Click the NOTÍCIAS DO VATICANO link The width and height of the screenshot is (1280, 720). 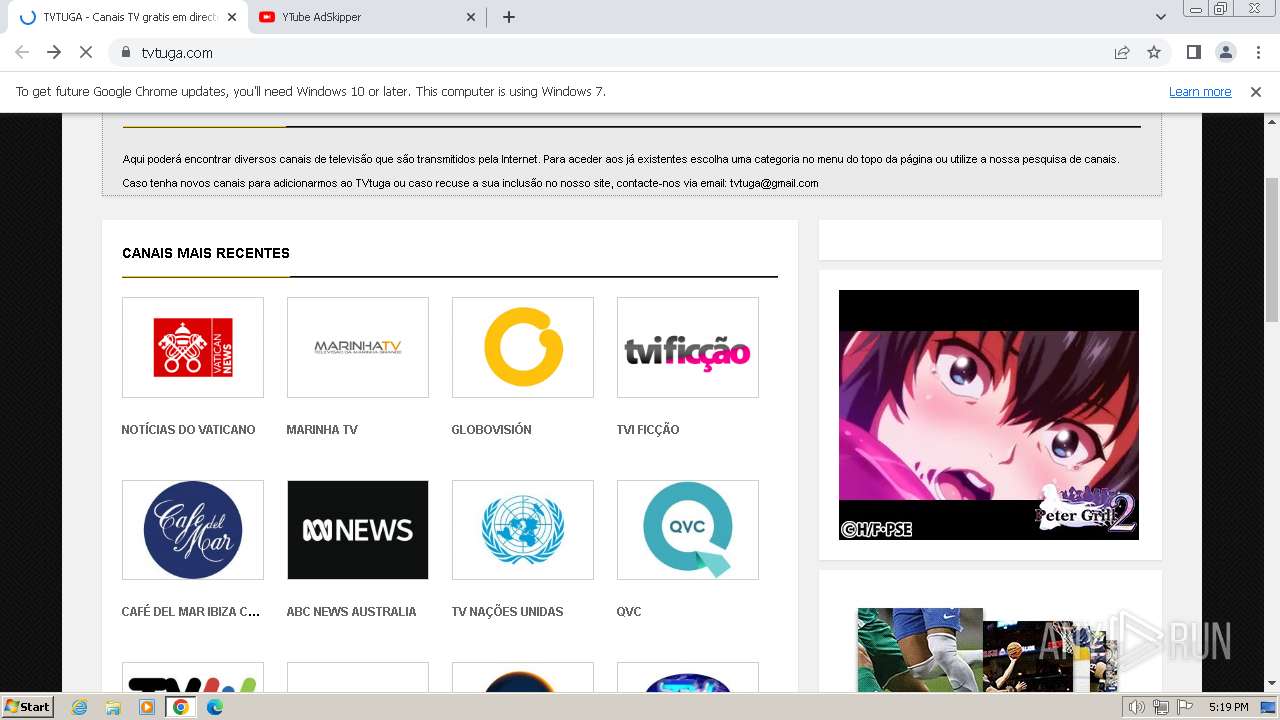pyautogui.click(x=188, y=430)
